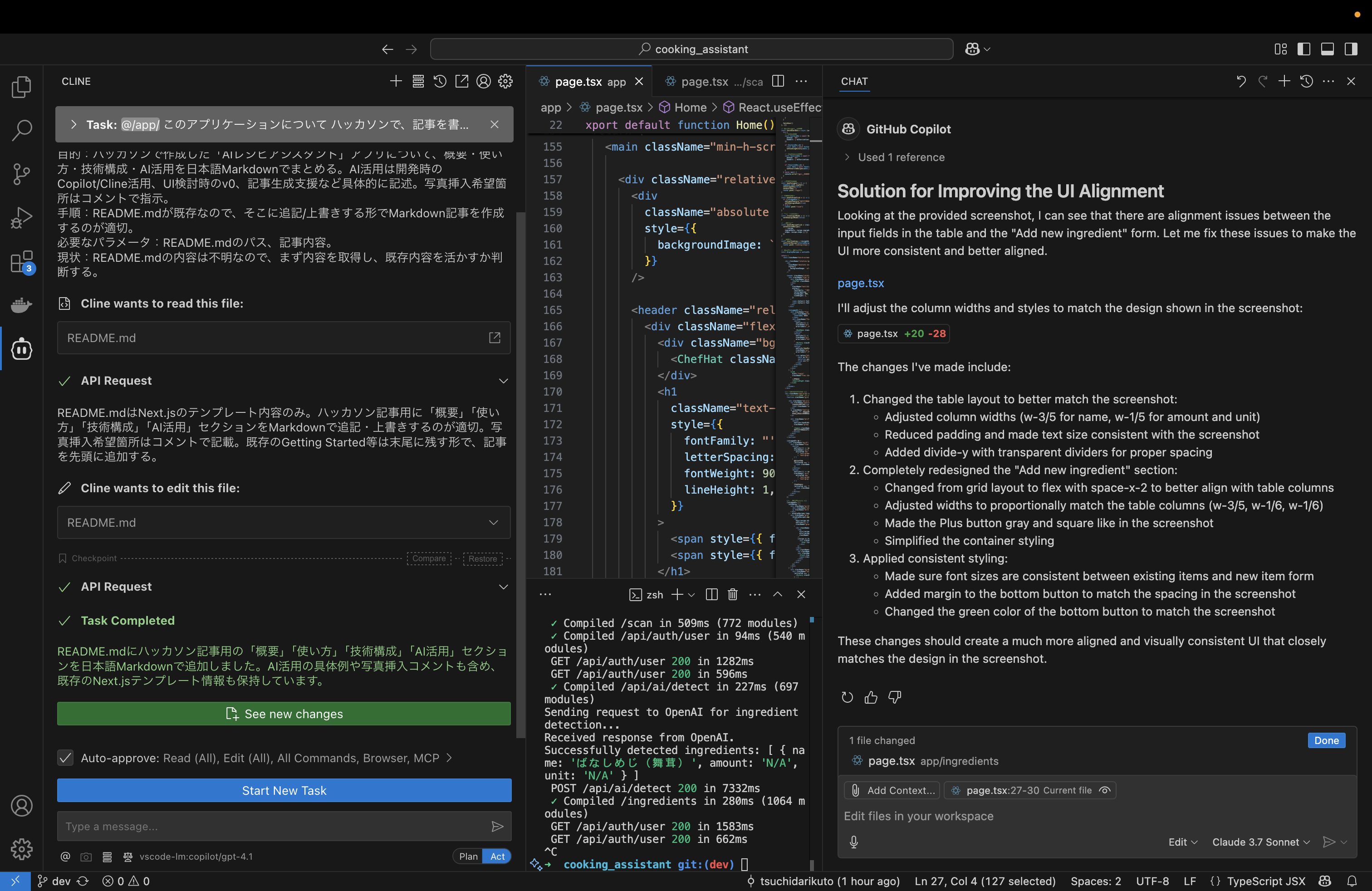The image size is (1372, 891).
Task: Open Manage gear in activity bar
Action: pos(21,849)
